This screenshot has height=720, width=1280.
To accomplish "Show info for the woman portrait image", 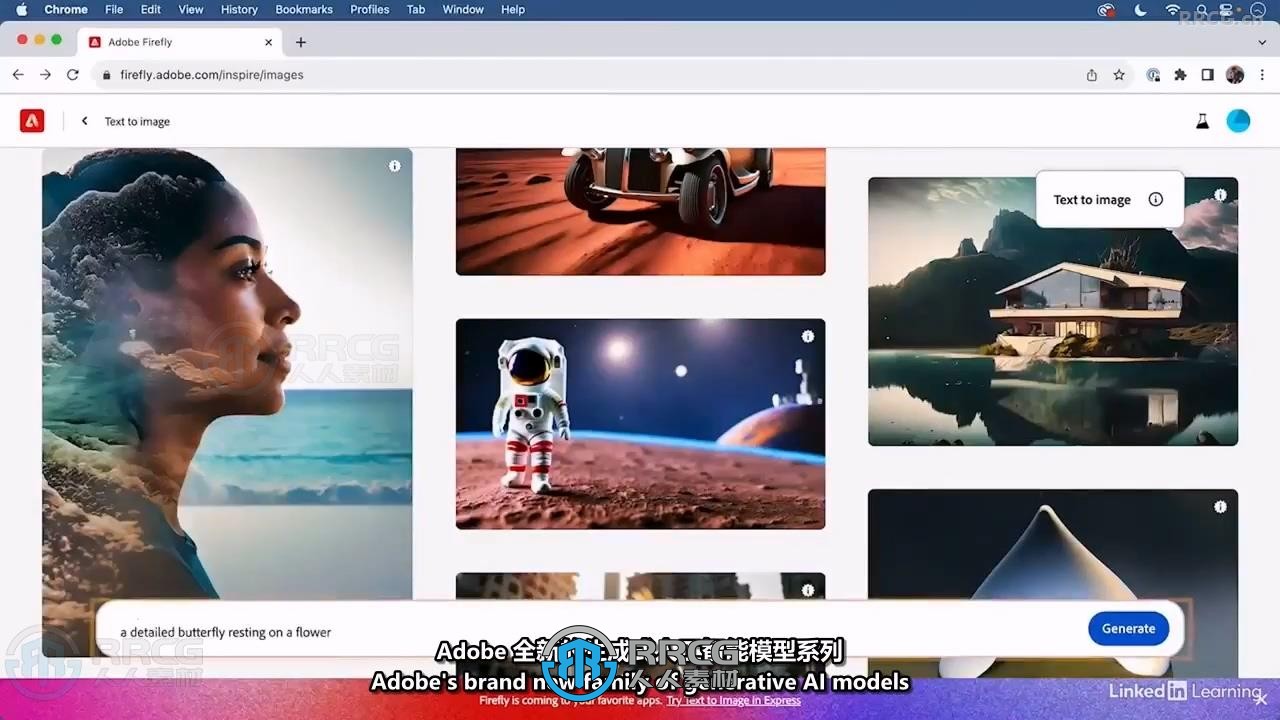I will [x=395, y=166].
